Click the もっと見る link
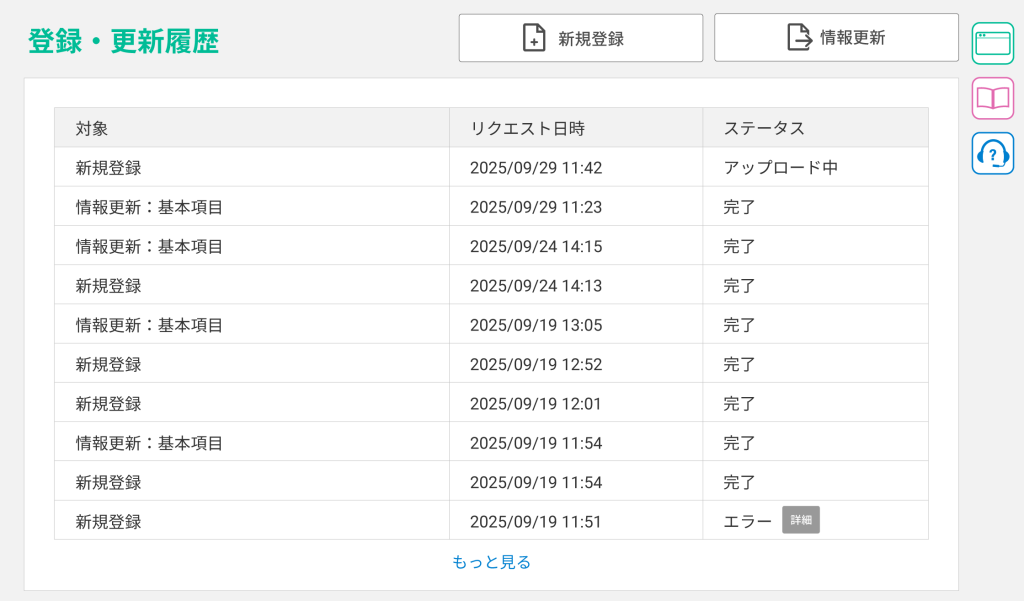This screenshot has height=601, width=1024. point(491,562)
